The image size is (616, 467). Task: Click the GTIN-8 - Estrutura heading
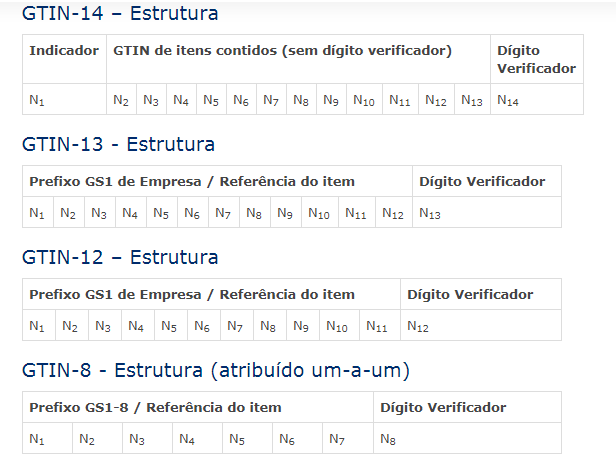(215, 371)
